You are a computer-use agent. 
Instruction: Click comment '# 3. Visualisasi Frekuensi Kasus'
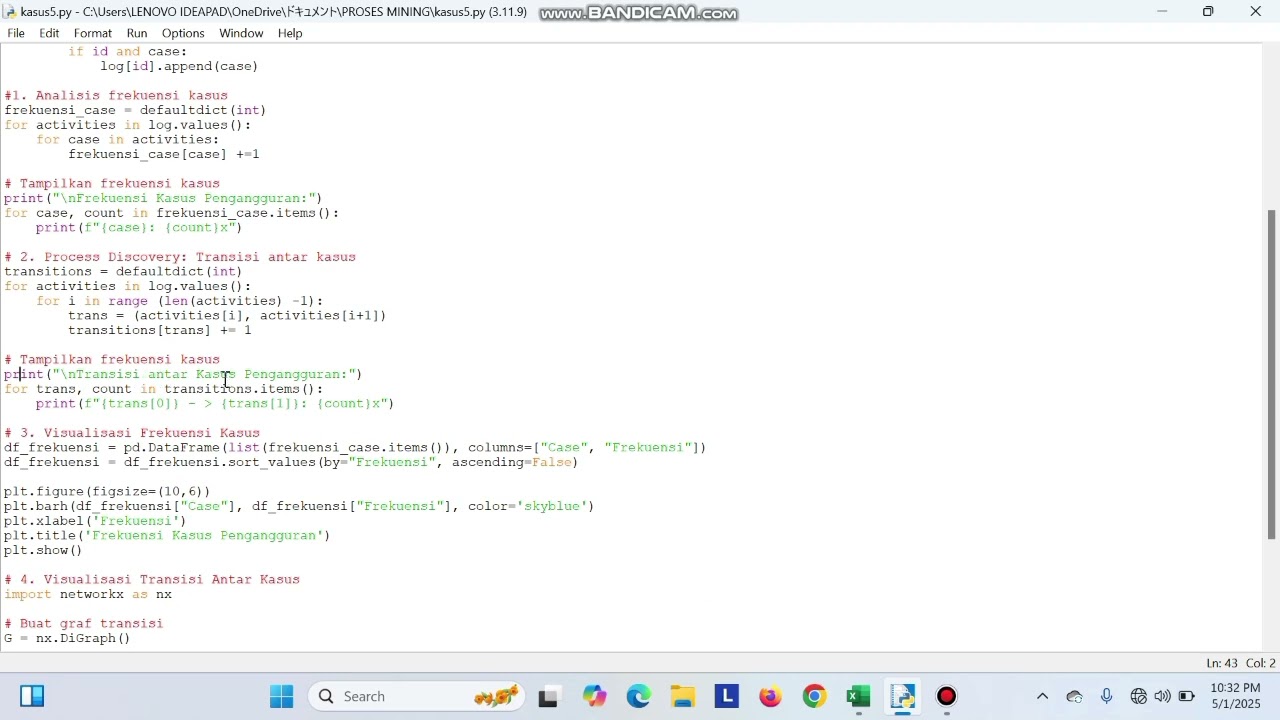(132, 433)
